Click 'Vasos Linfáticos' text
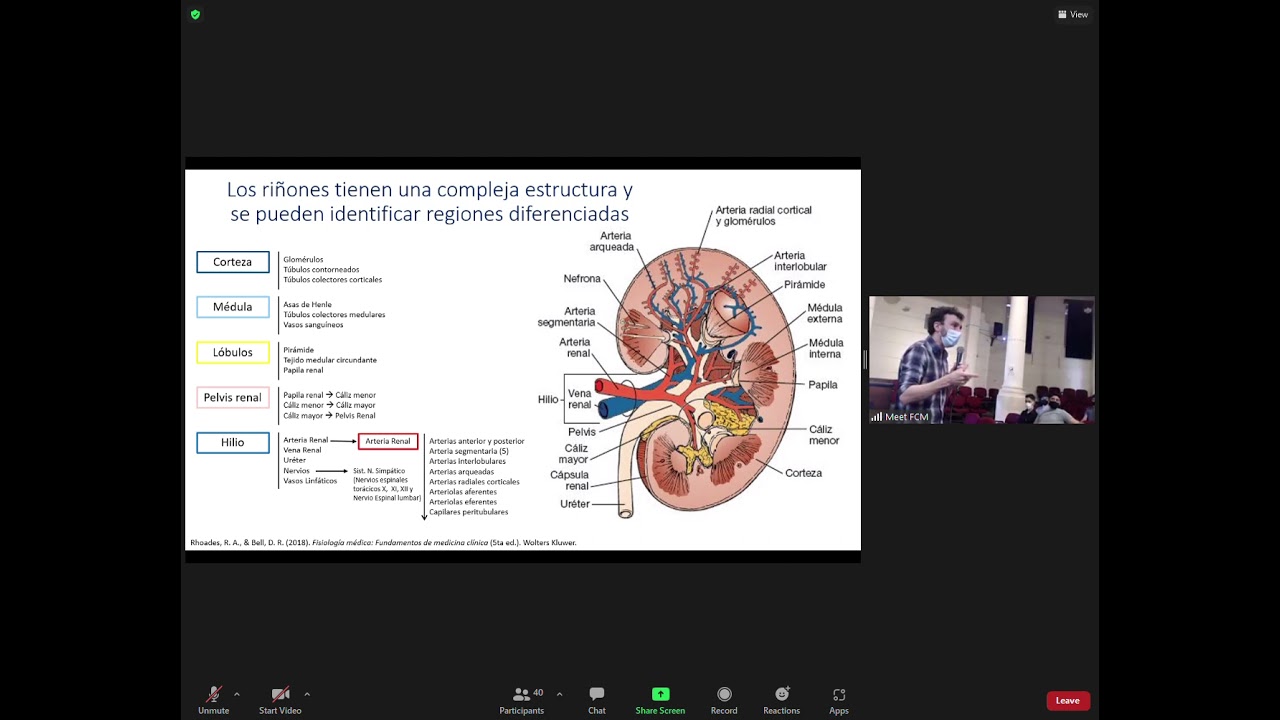This screenshot has height=720, width=1280. tap(310, 481)
